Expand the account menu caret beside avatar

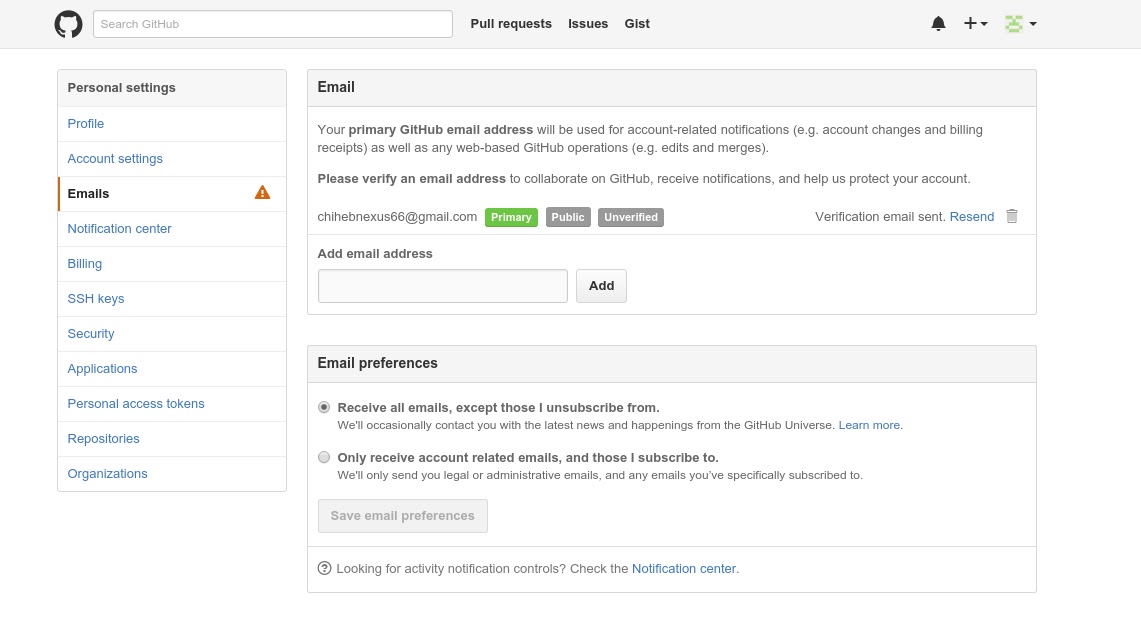click(1033, 24)
